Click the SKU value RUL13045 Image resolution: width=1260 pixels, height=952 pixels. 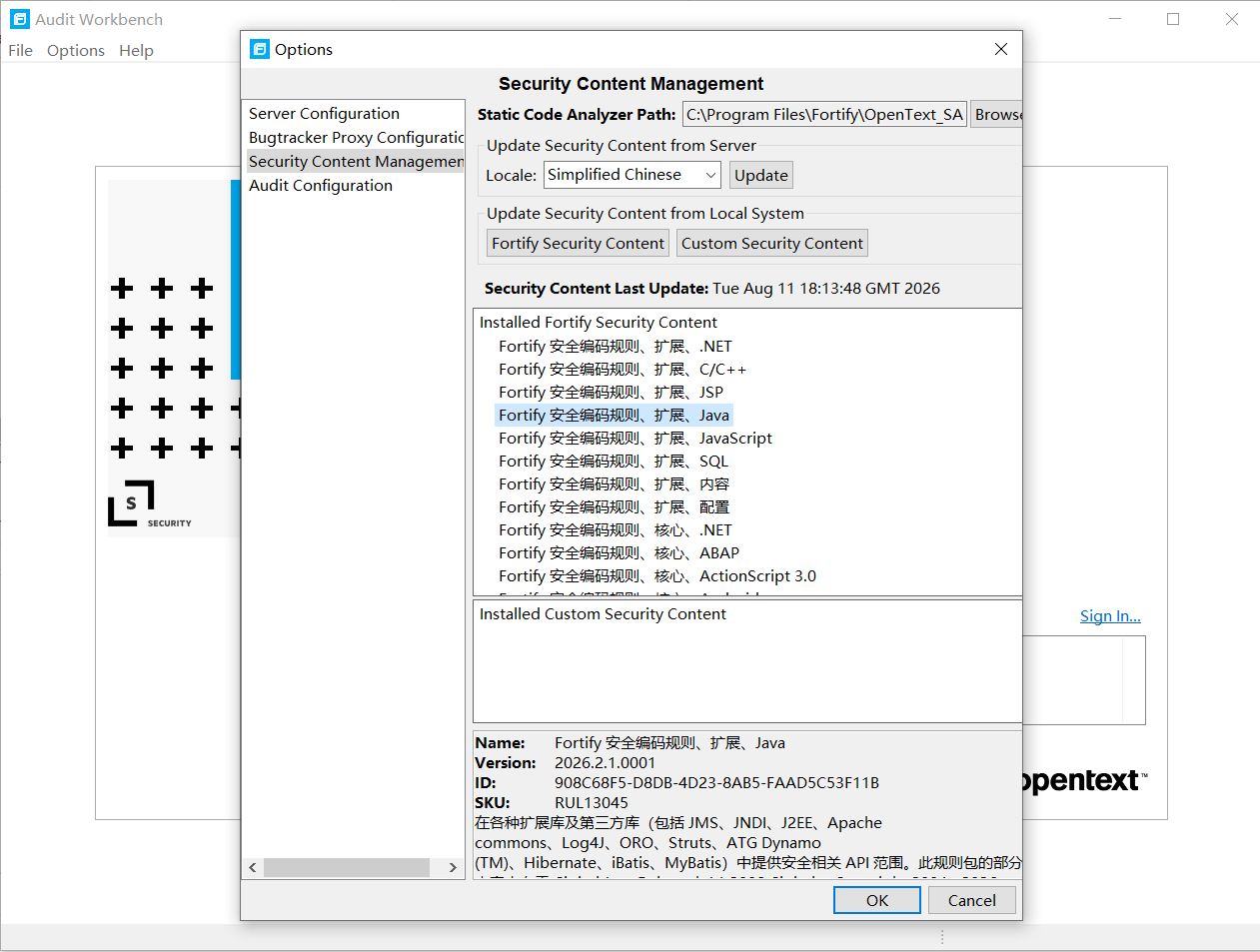(592, 803)
